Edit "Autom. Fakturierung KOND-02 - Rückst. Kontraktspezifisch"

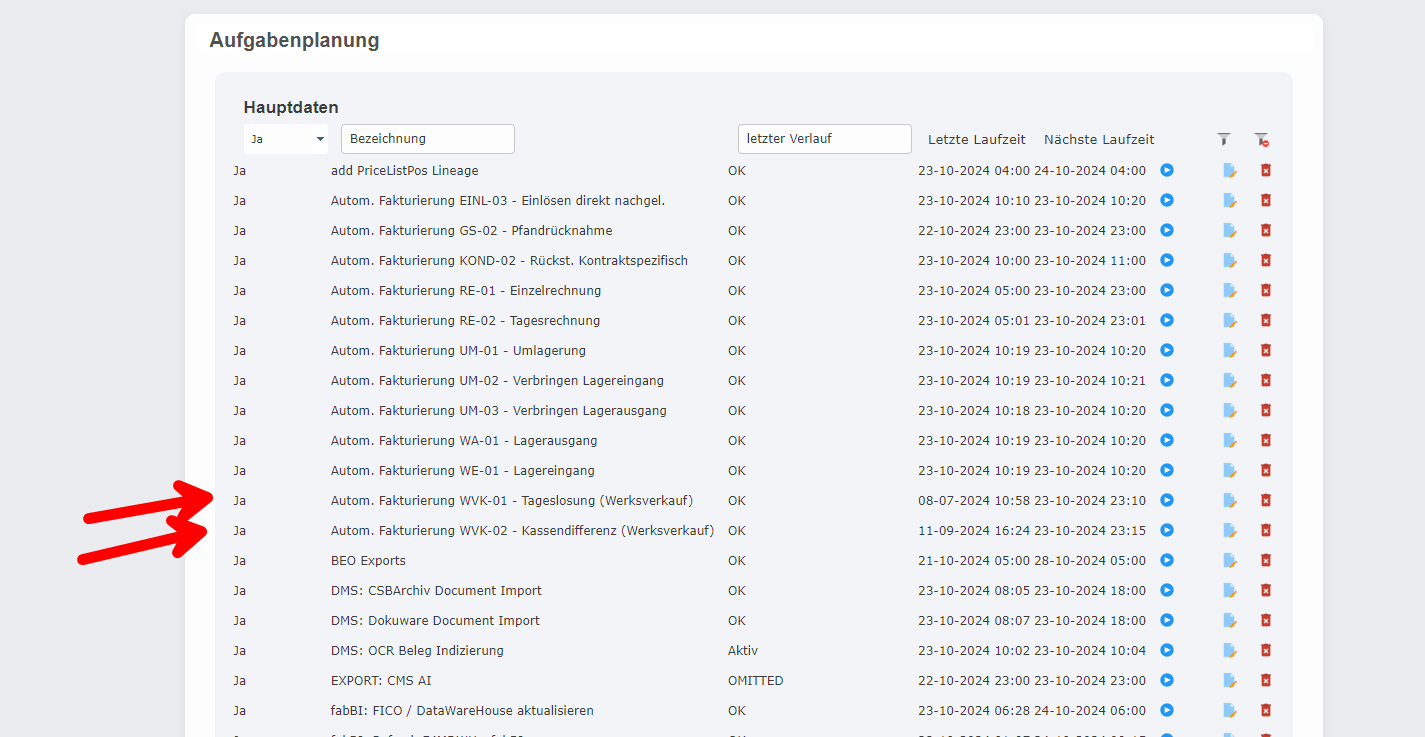(x=1228, y=260)
